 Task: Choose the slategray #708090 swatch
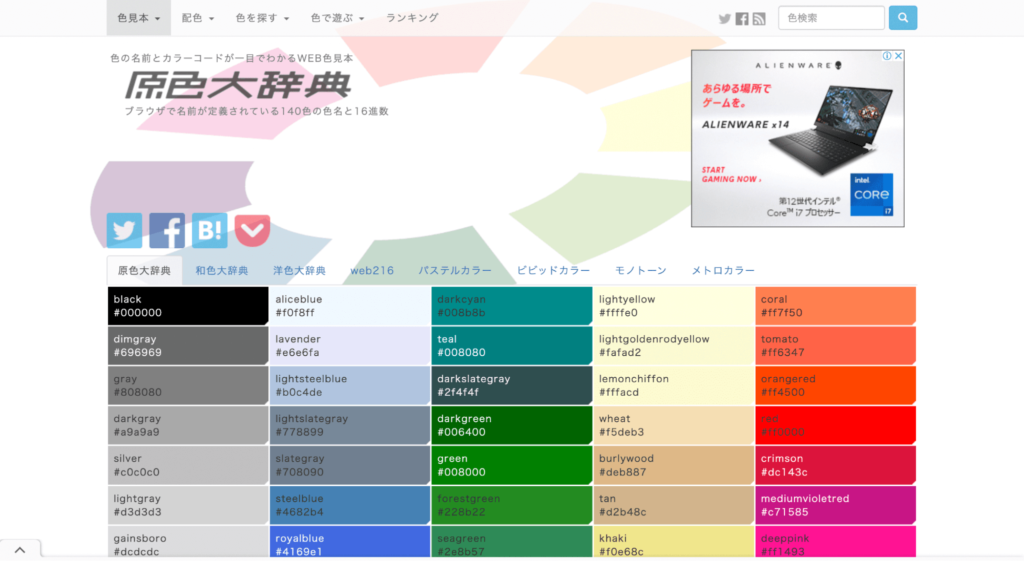pyautogui.click(x=349, y=465)
